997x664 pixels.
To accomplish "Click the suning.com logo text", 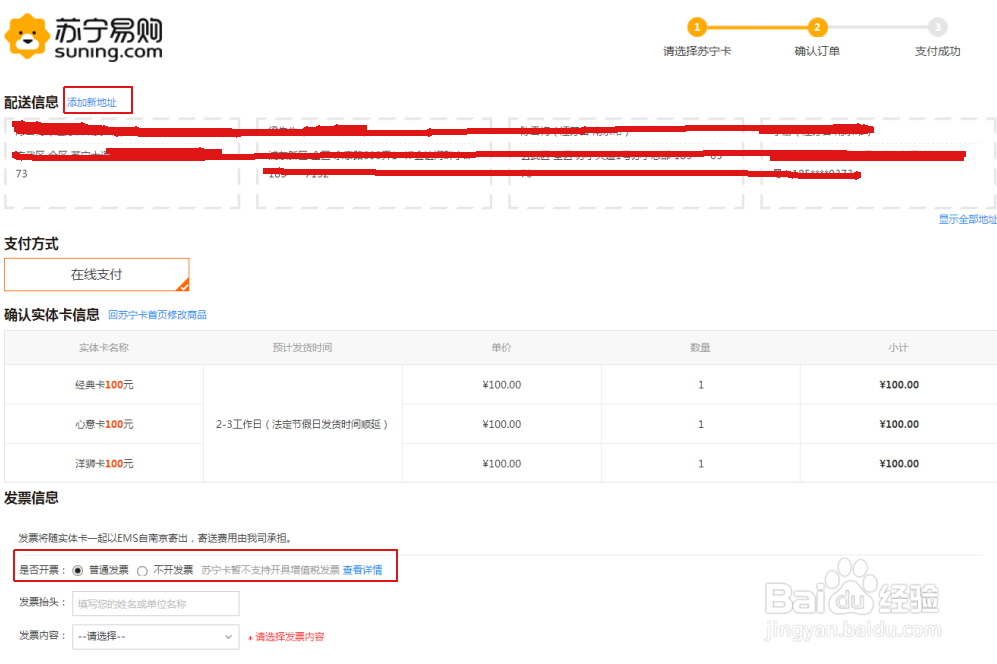I will pyautogui.click(x=108, y=52).
